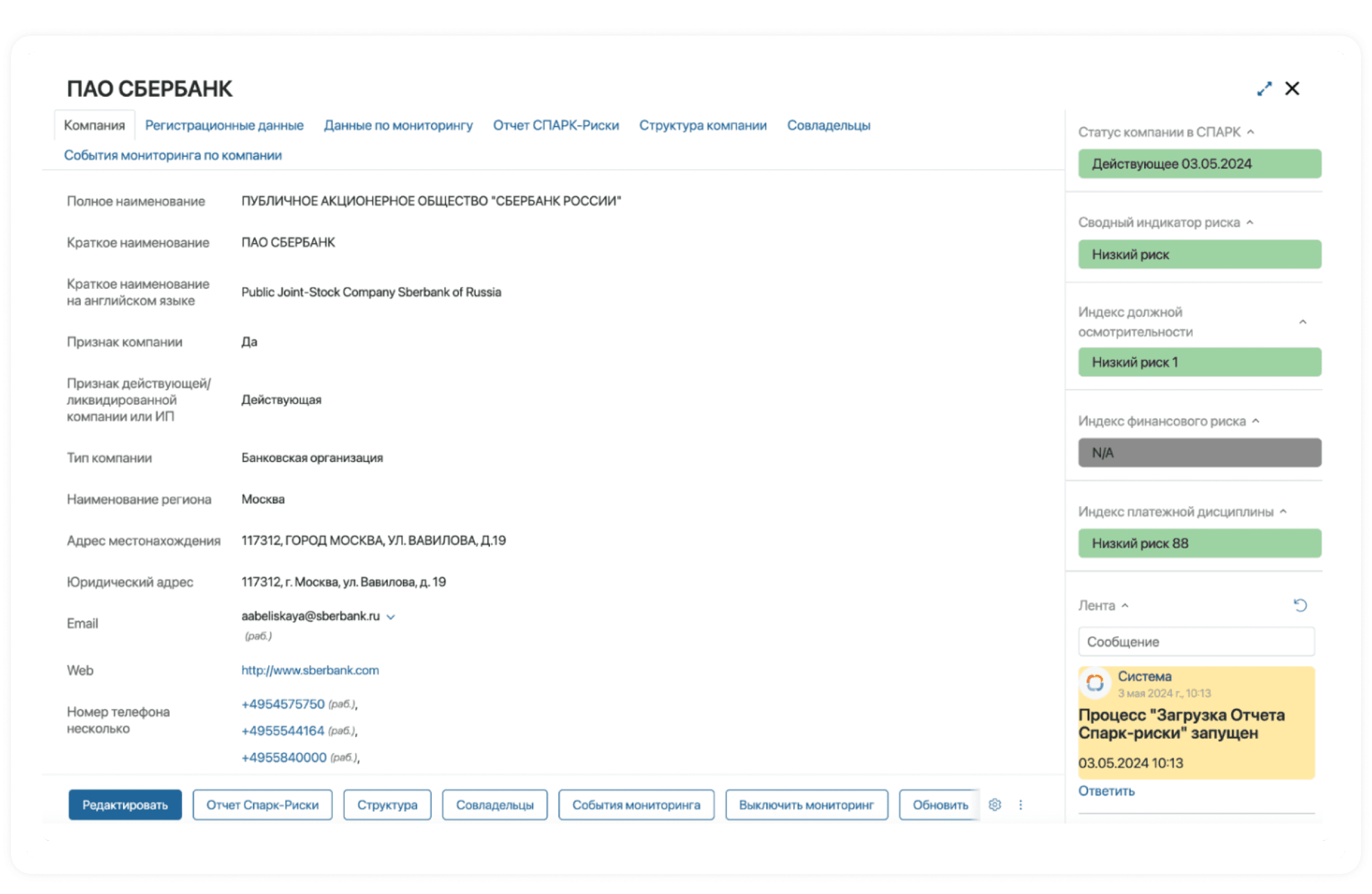Call phone number +4955840000
Image resolution: width=1372 pixels, height=894 pixels.
284,757
